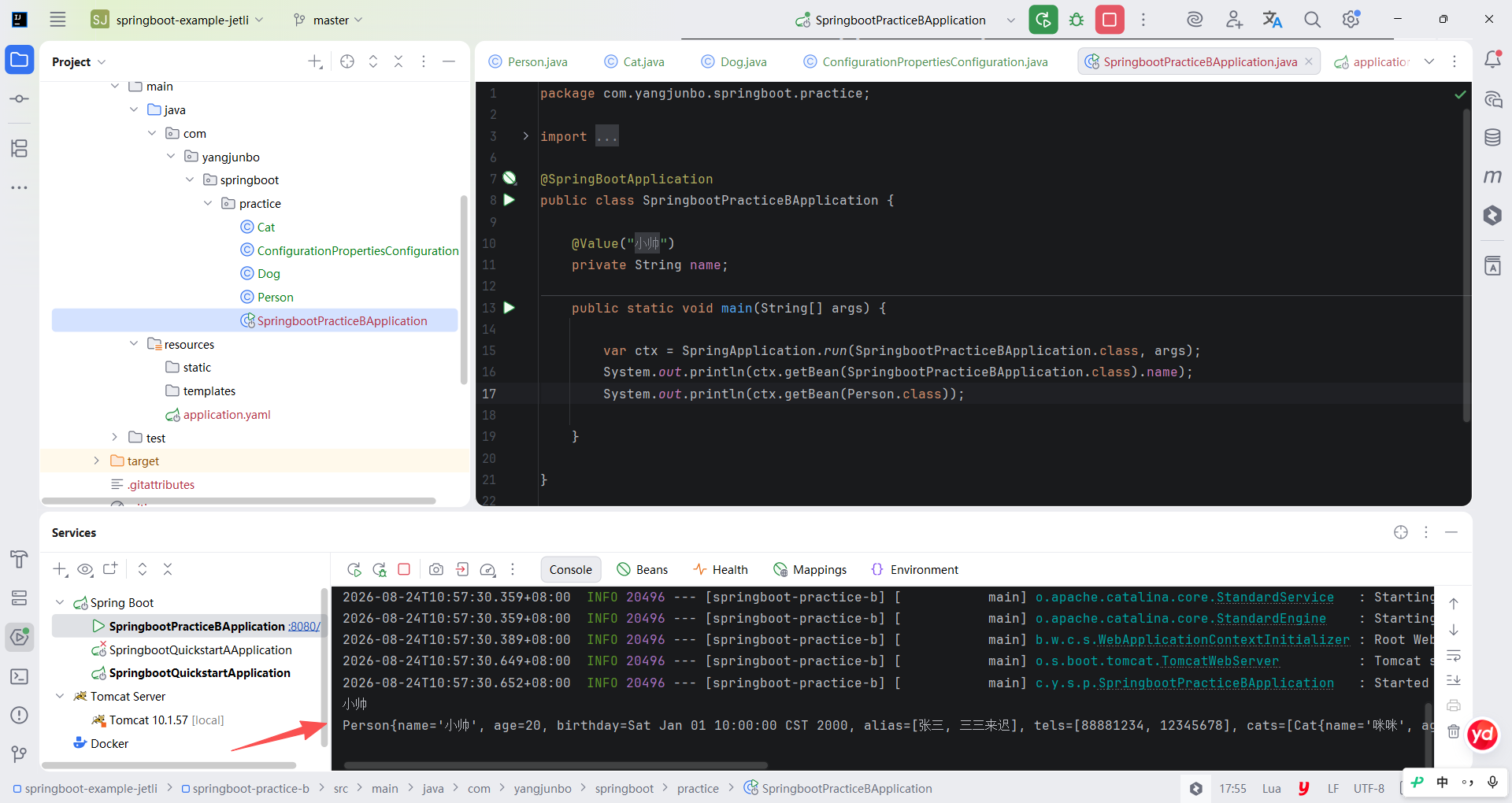This screenshot has height=803, width=1512.
Task: Collapse the java folder node
Action: tap(134, 109)
